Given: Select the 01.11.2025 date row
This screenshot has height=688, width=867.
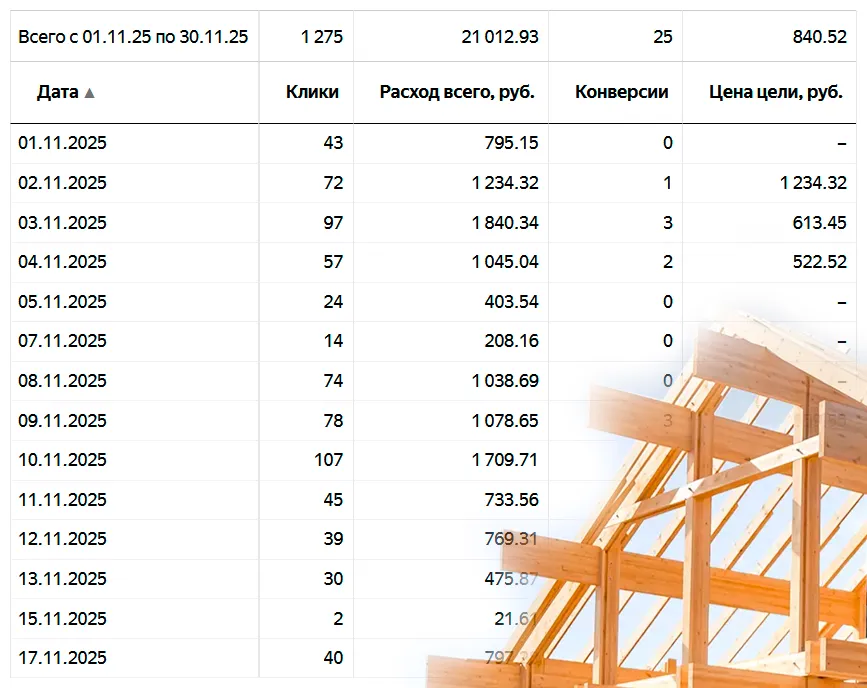Looking at the screenshot, I should tap(62, 143).
